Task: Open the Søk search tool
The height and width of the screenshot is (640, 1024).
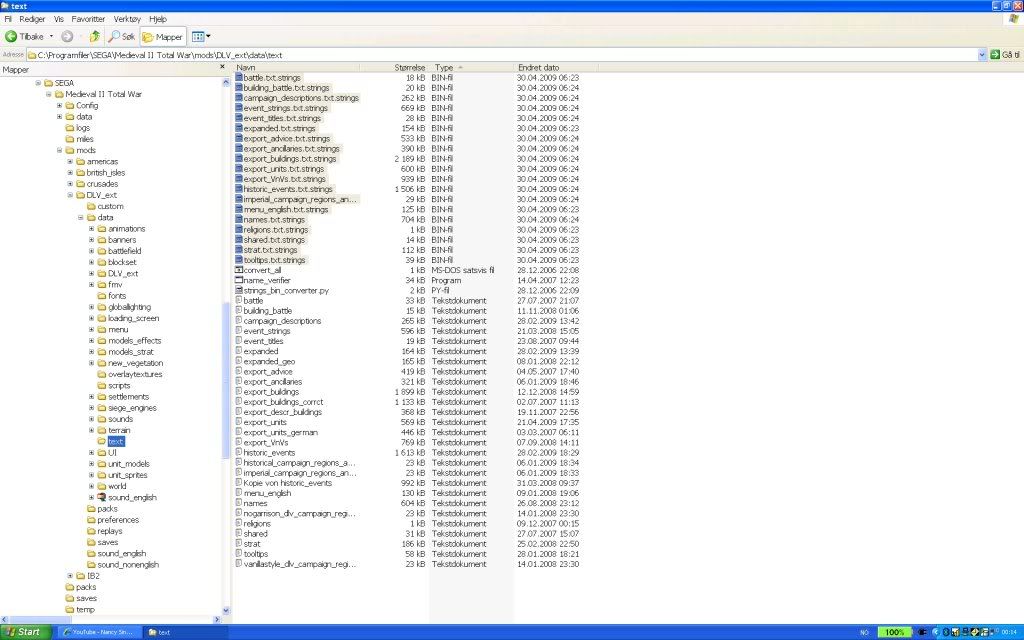Action: [x=122, y=36]
